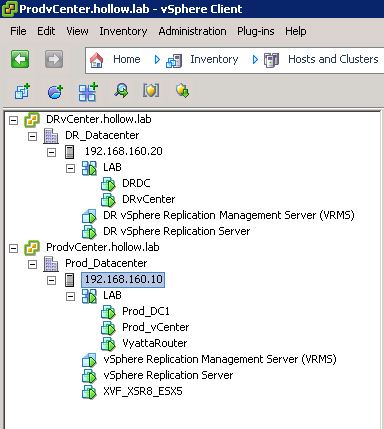Select the DRDC virtual machine label
384x429 pixels.
point(136,183)
